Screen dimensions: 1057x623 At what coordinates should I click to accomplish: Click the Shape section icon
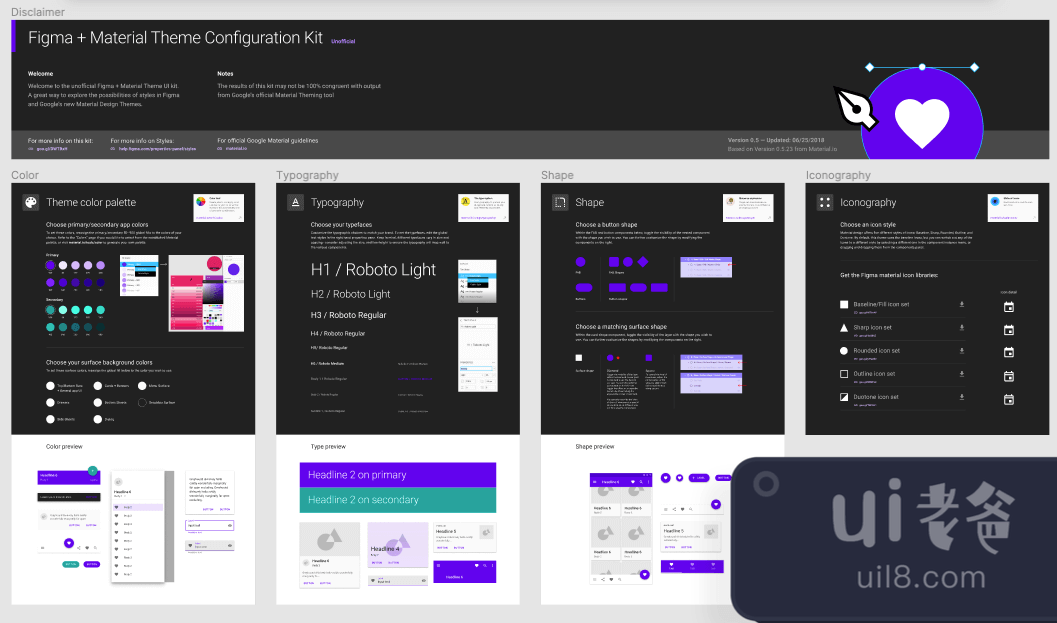pos(560,202)
